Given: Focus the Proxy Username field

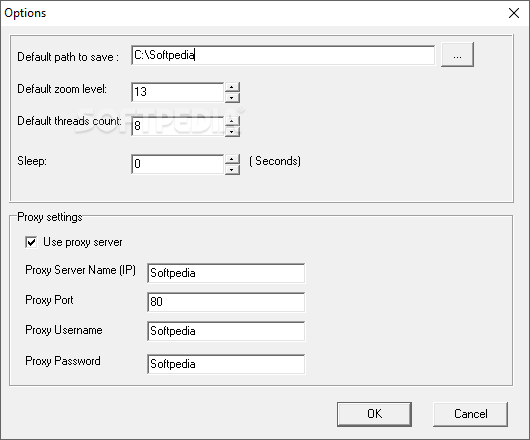Looking at the screenshot, I should [226, 331].
